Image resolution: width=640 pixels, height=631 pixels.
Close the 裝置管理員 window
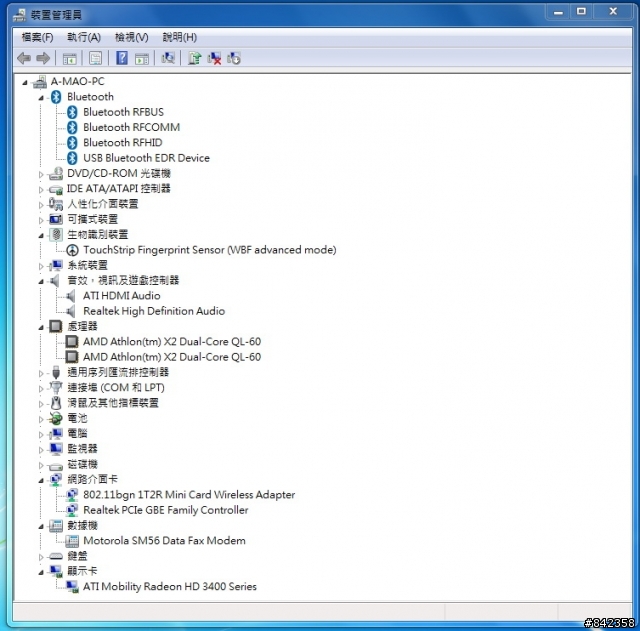(613, 12)
